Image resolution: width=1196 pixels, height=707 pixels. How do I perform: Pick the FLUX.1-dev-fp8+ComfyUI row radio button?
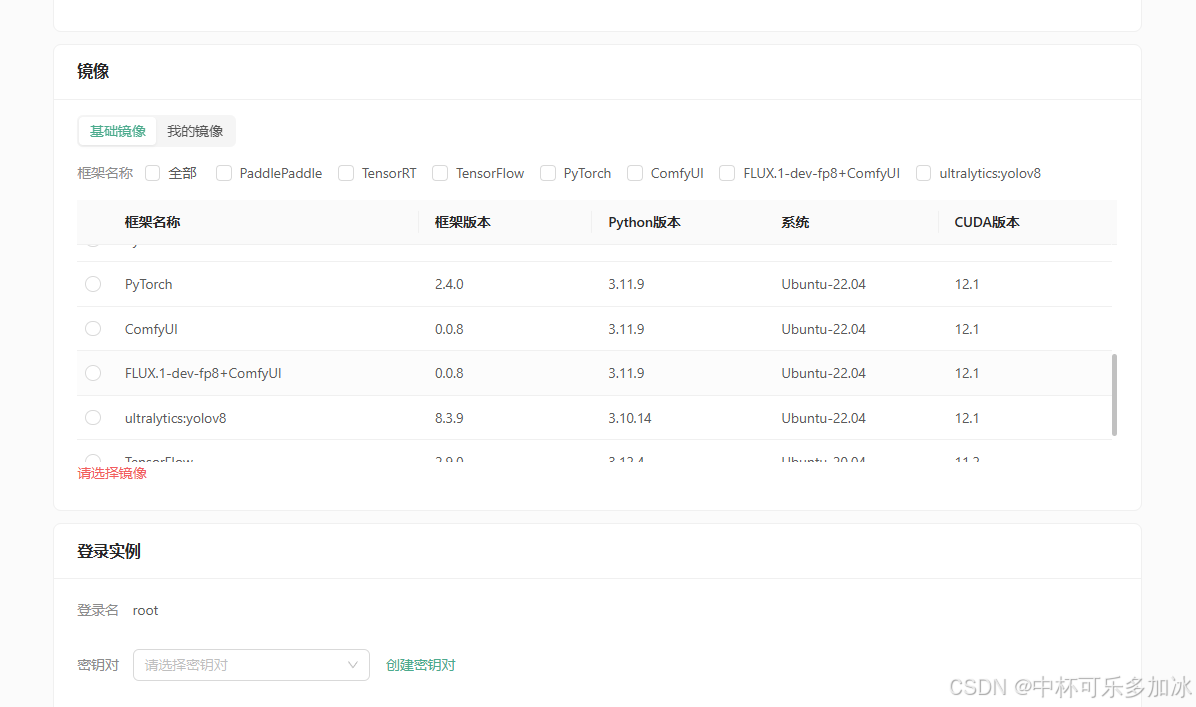tap(93, 373)
